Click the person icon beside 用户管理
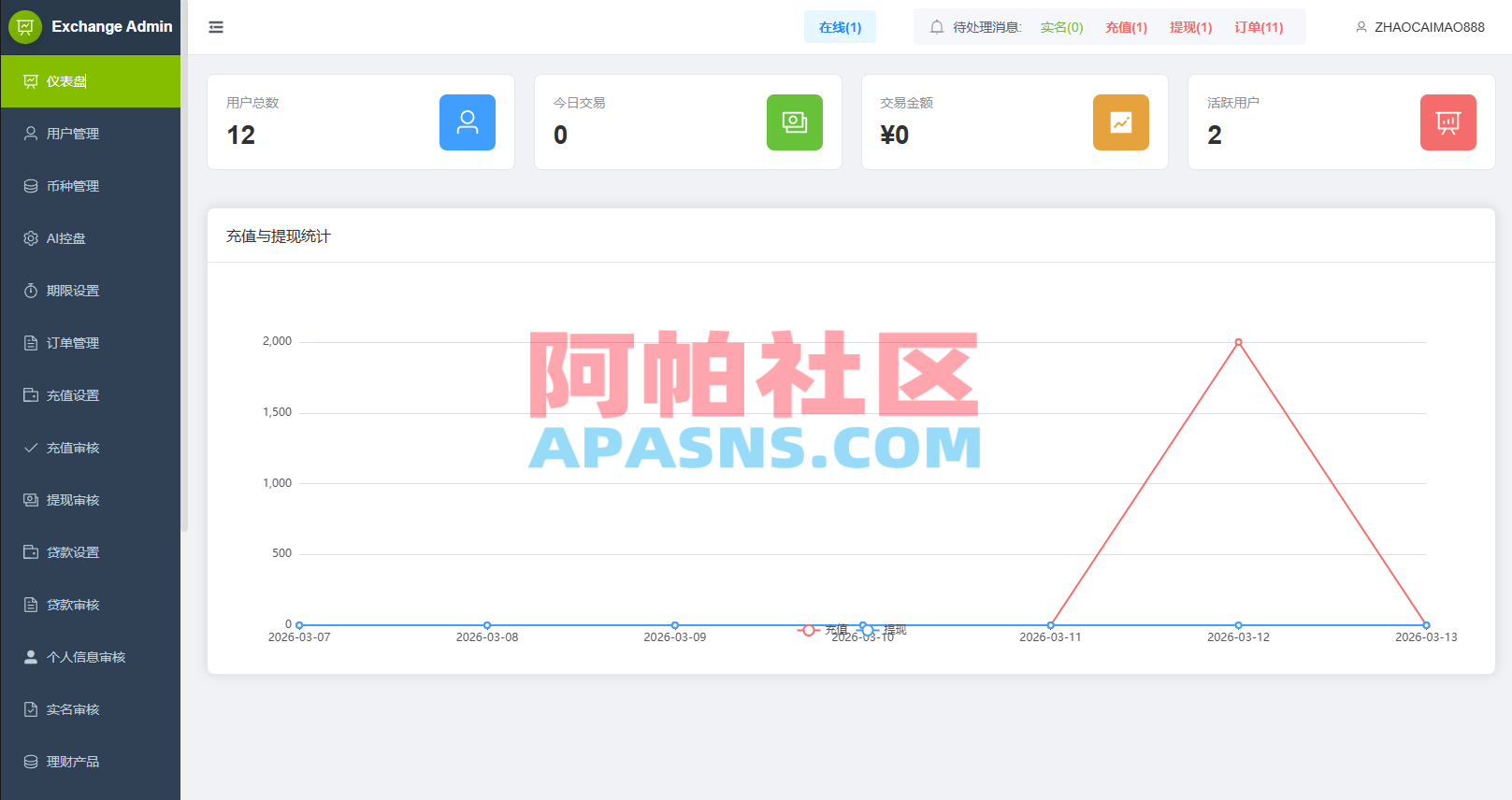1512x800 pixels. [31, 134]
